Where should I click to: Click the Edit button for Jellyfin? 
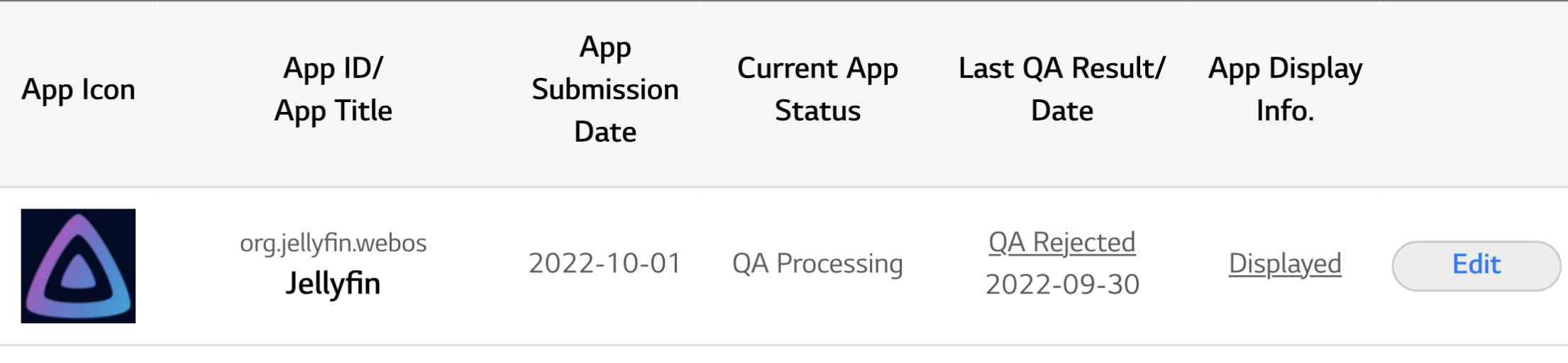pyautogui.click(x=1476, y=266)
